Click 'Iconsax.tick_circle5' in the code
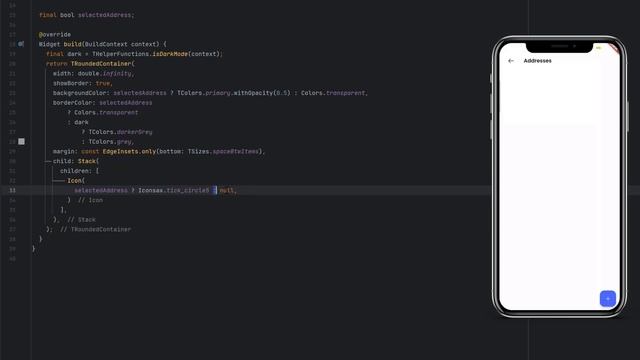This screenshot has width=640, height=360. [x=173, y=190]
